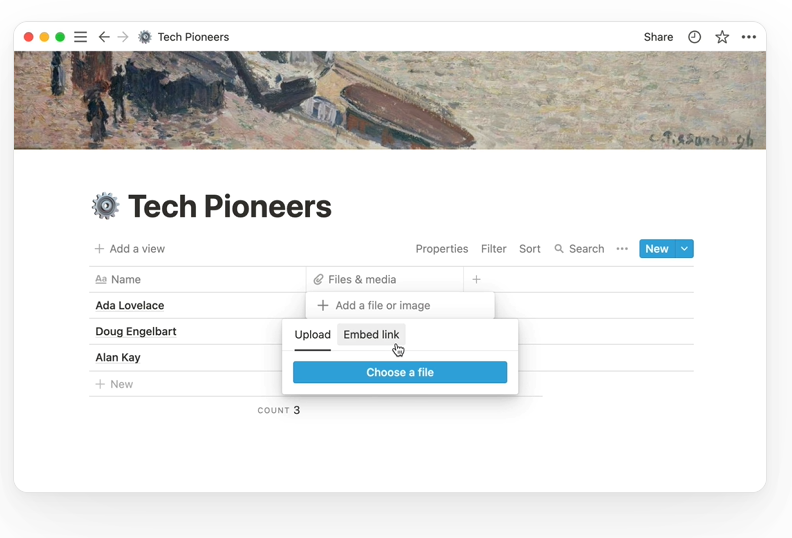Close window with the red button

point(29,37)
